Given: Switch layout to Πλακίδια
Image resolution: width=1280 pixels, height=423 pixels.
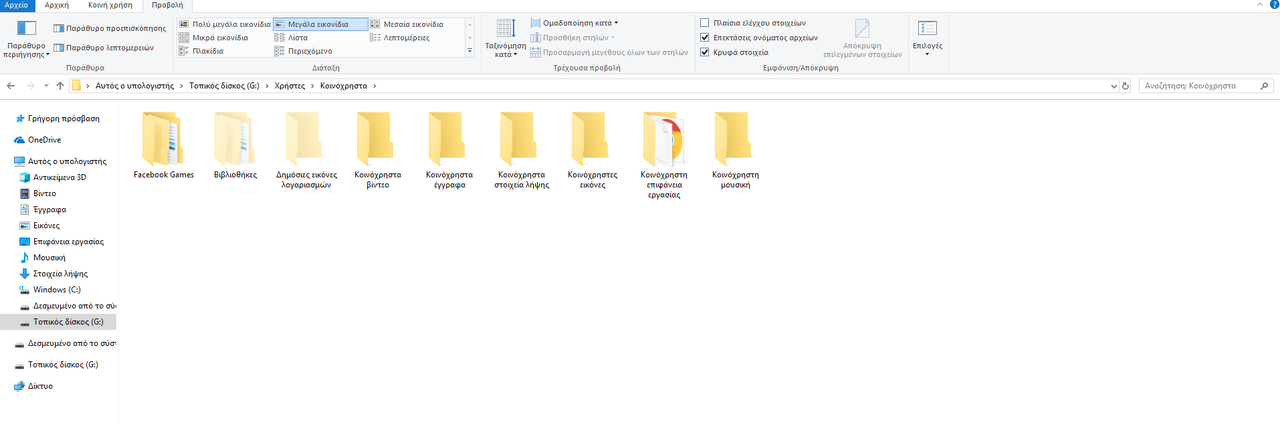Looking at the screenshot, I should pos(202,50).
